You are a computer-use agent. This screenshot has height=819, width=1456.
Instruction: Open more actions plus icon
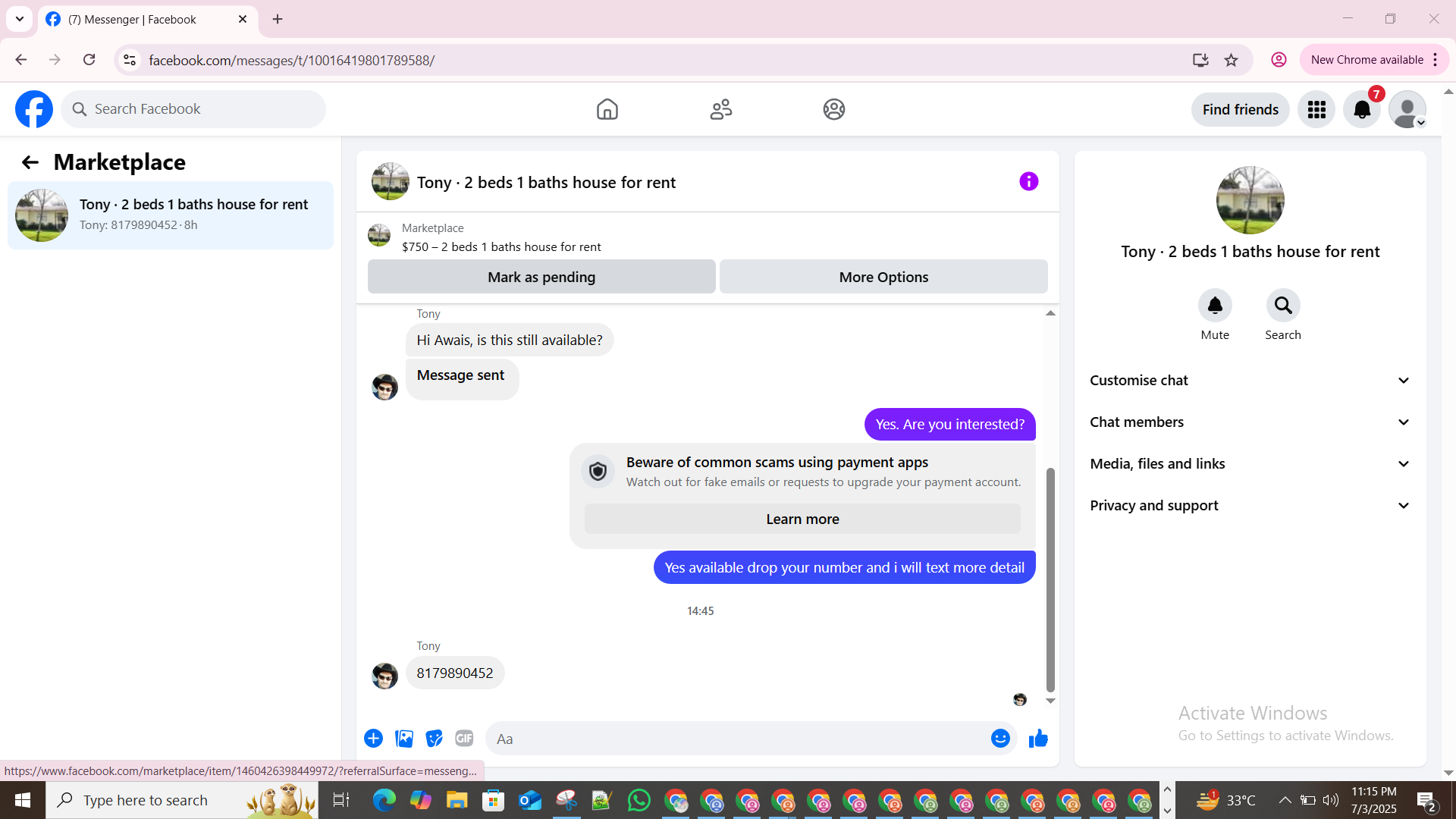point(373,739)
